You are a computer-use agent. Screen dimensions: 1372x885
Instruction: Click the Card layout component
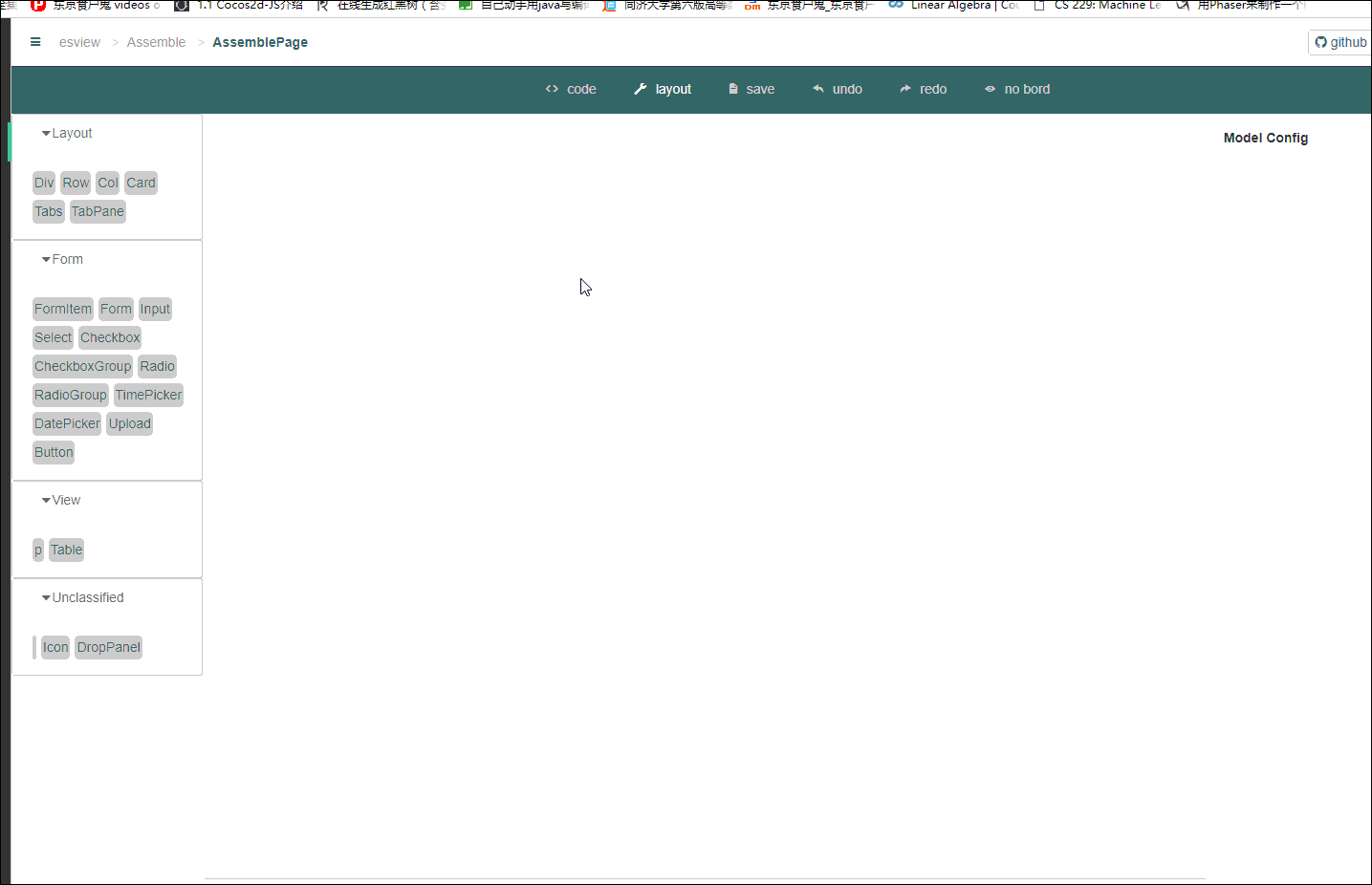tap(141, 183)
